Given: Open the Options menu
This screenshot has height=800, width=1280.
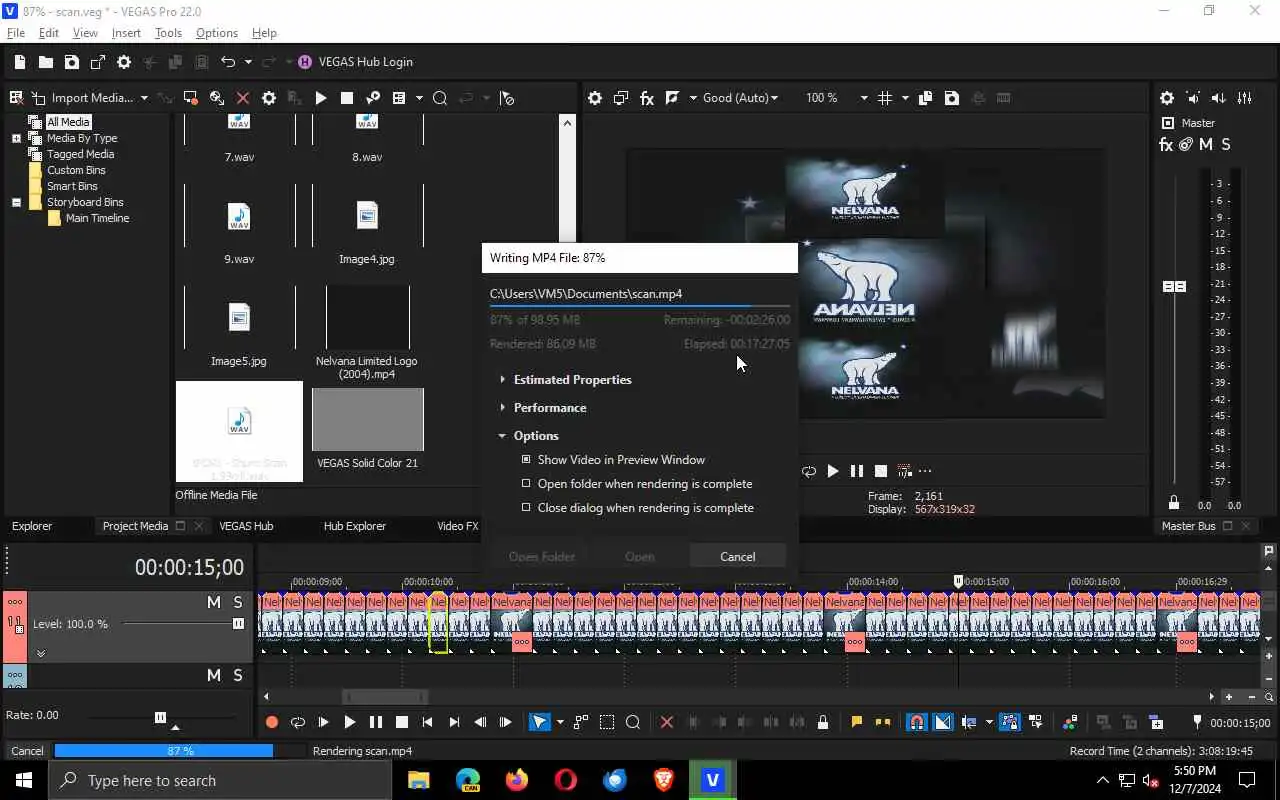Looking at the screenshot, I should coord(217,33).
